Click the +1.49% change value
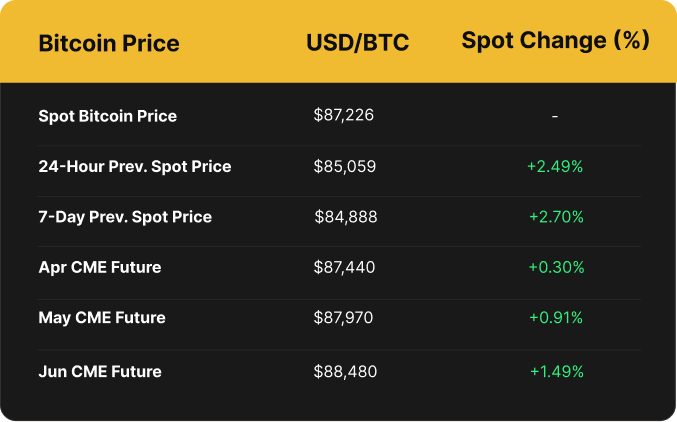This screenshot has height=422, width=677. point(556,371)
